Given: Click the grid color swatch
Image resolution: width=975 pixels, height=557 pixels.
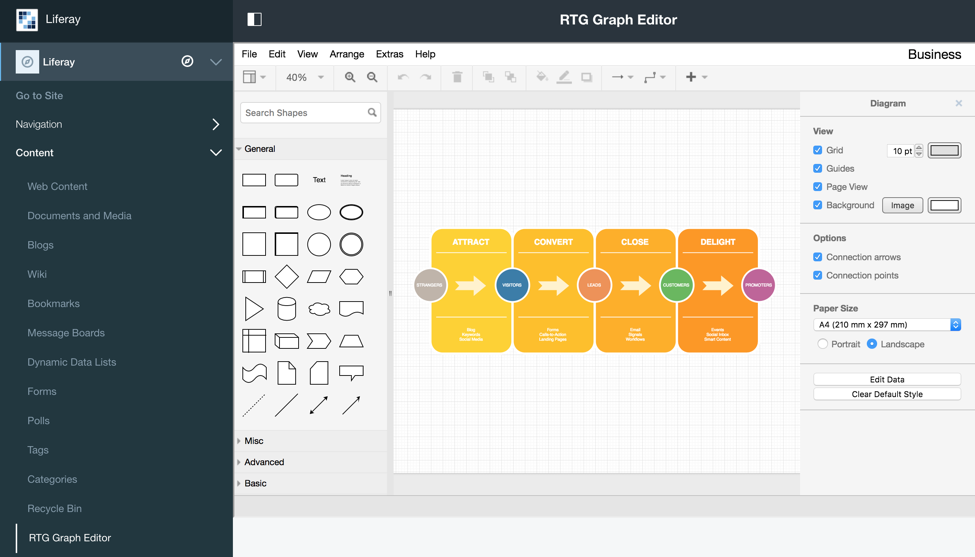Looking at the screenshot, I should point(944,151).
